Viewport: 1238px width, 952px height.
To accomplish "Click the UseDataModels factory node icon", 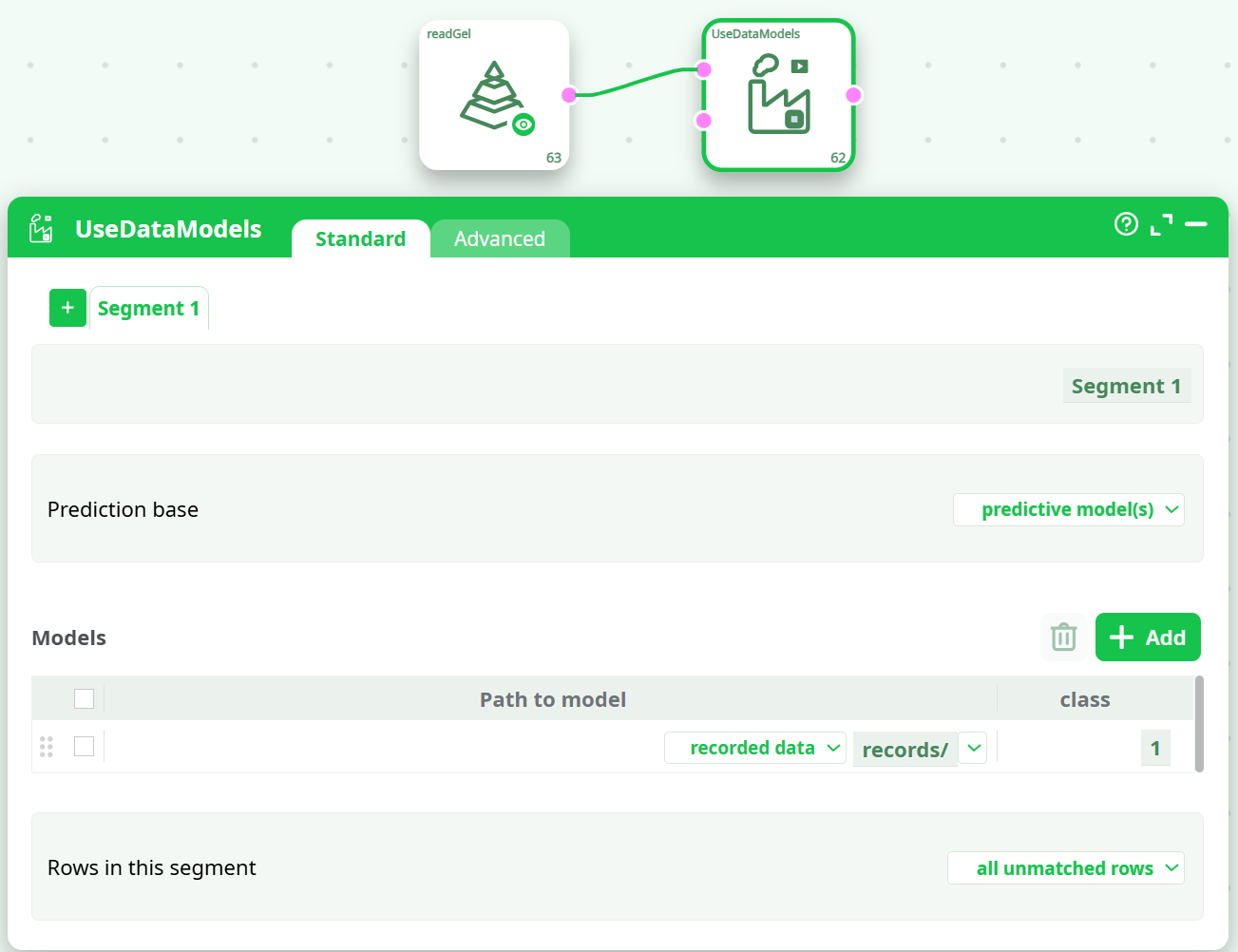I will coord(778,95).
